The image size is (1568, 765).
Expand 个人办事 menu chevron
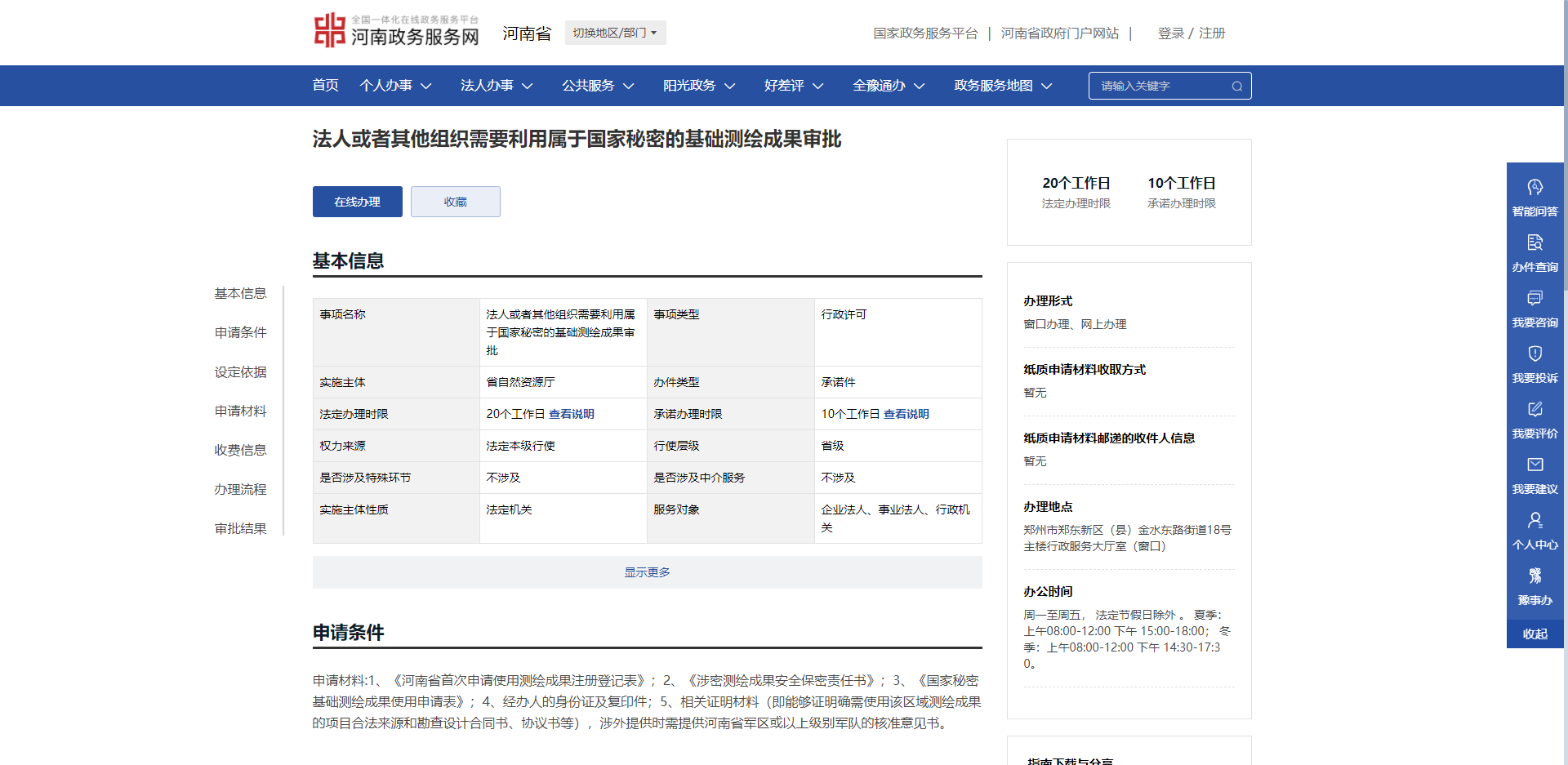pyautogui.click(x=426, y=86)
